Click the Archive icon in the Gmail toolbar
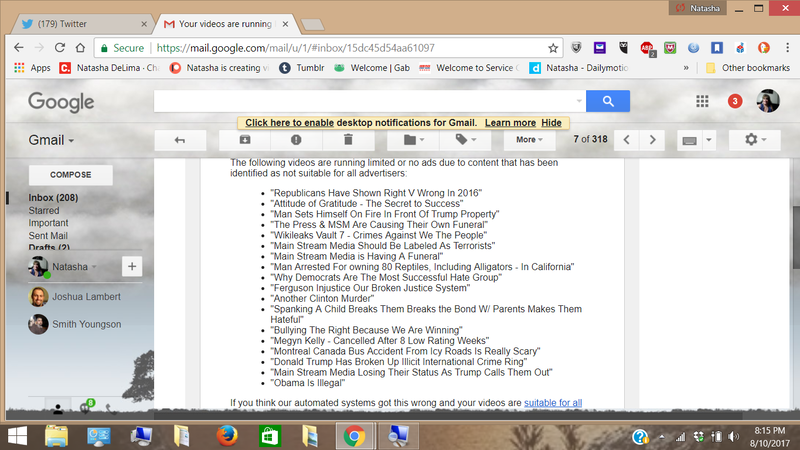Image resolution: width=800 pixels, height=450 pixels. pos(245,140)
